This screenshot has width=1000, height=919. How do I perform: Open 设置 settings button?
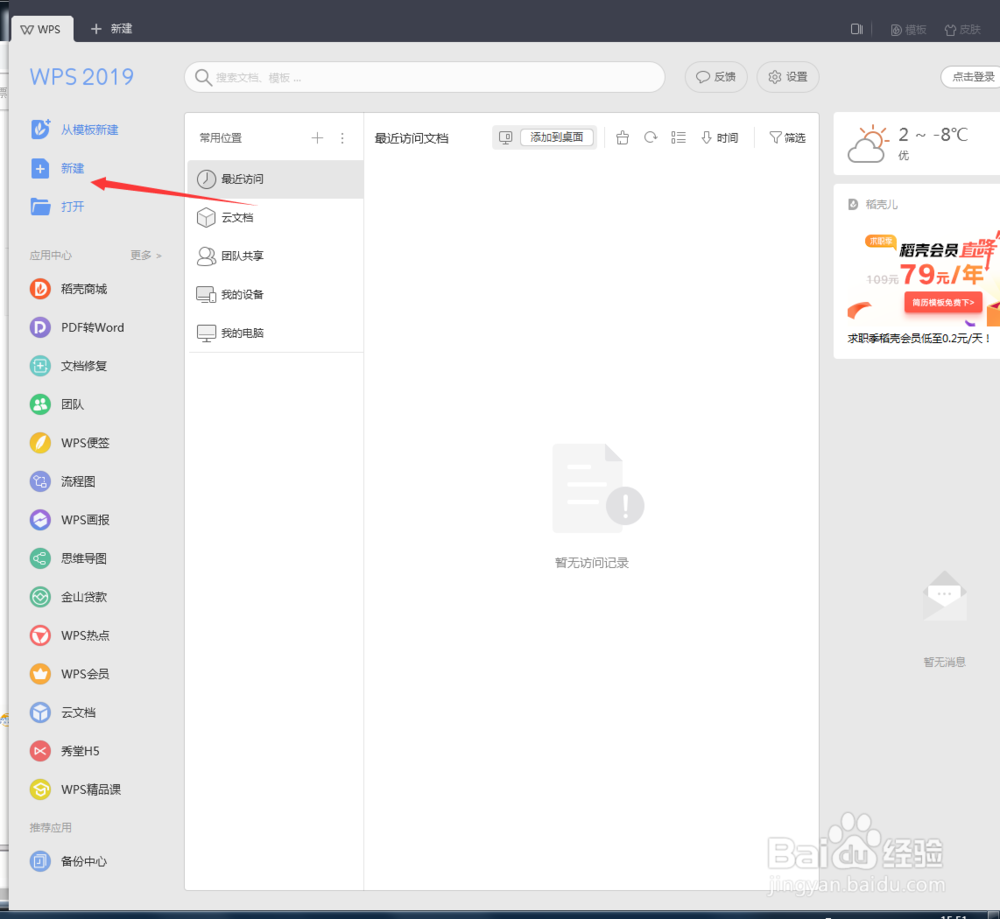(x=788, y=77)
